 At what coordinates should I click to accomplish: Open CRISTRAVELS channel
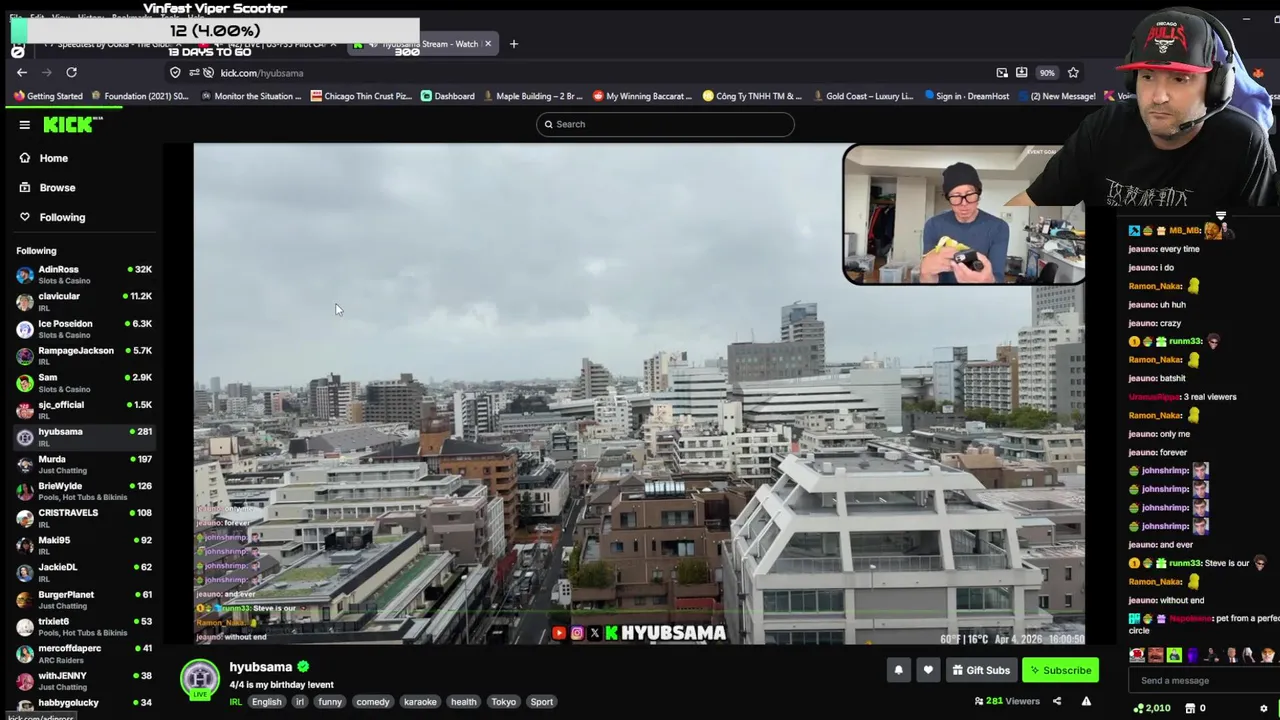84,518
